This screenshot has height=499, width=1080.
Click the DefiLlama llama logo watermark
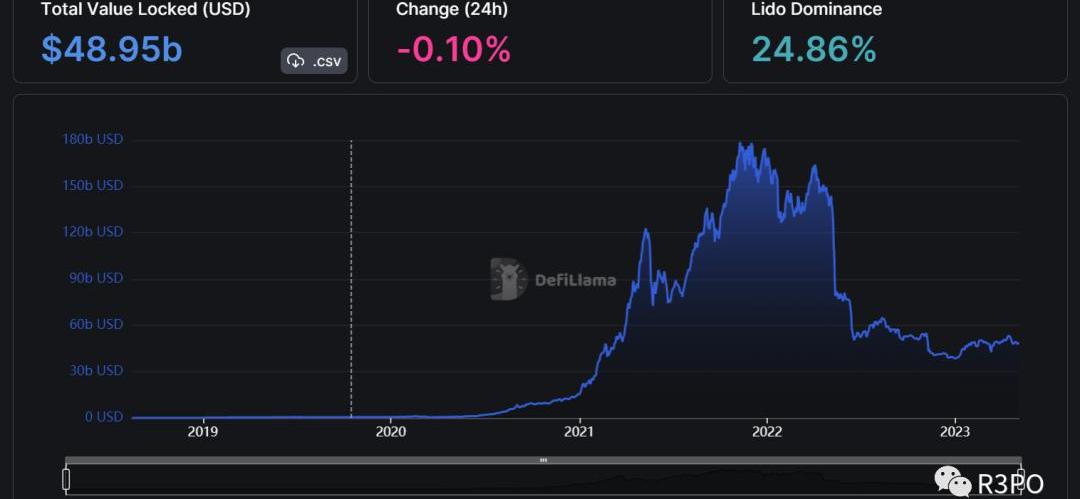(x=508, y=279)
